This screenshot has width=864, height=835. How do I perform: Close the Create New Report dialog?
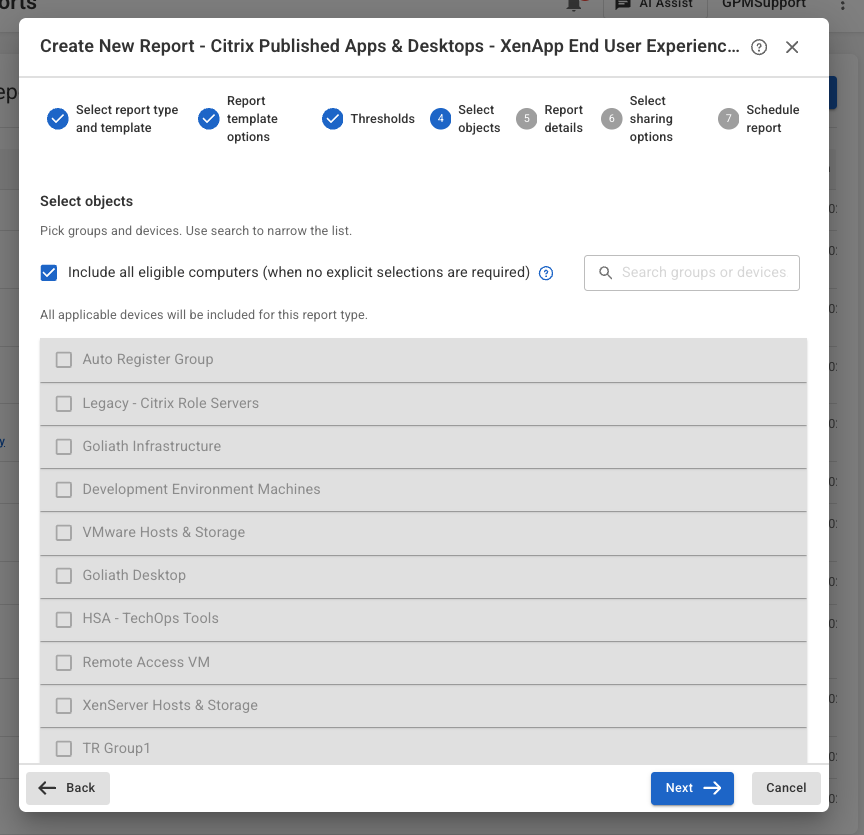[792, 47]
